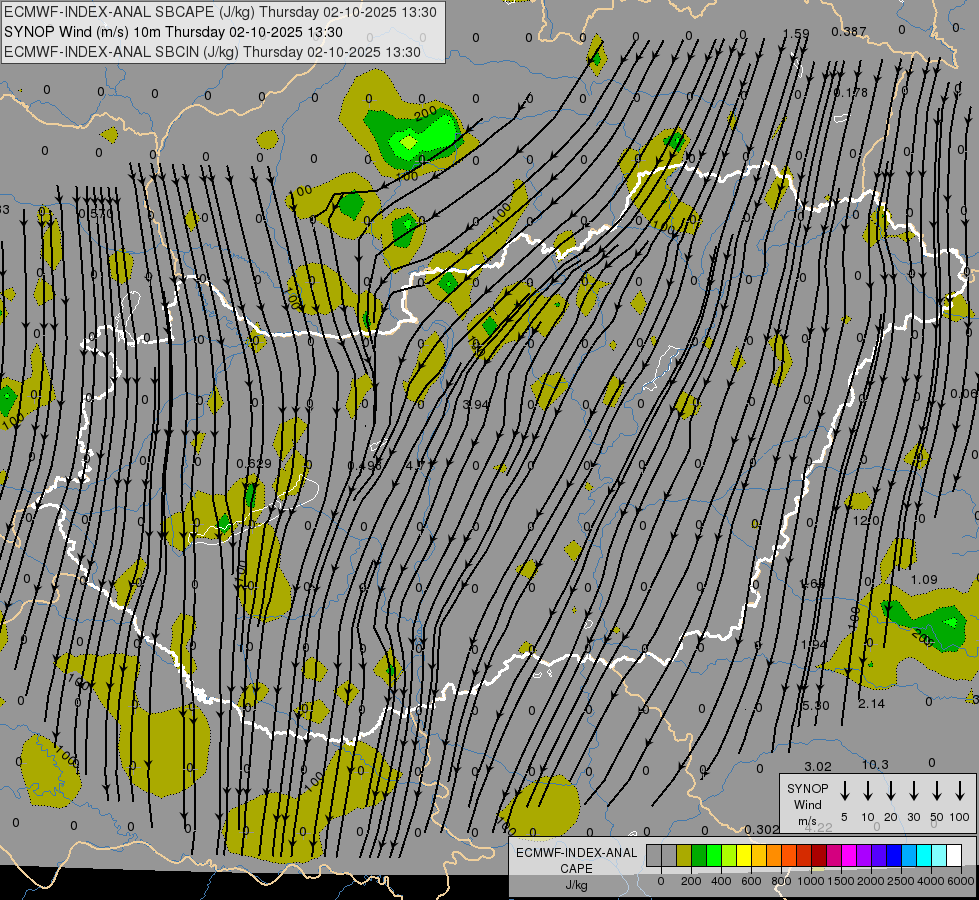Select the 0.529 value on the map
The width and height of the screenshot is (979, 900).
pyautogui.click(x=253, y=463)
